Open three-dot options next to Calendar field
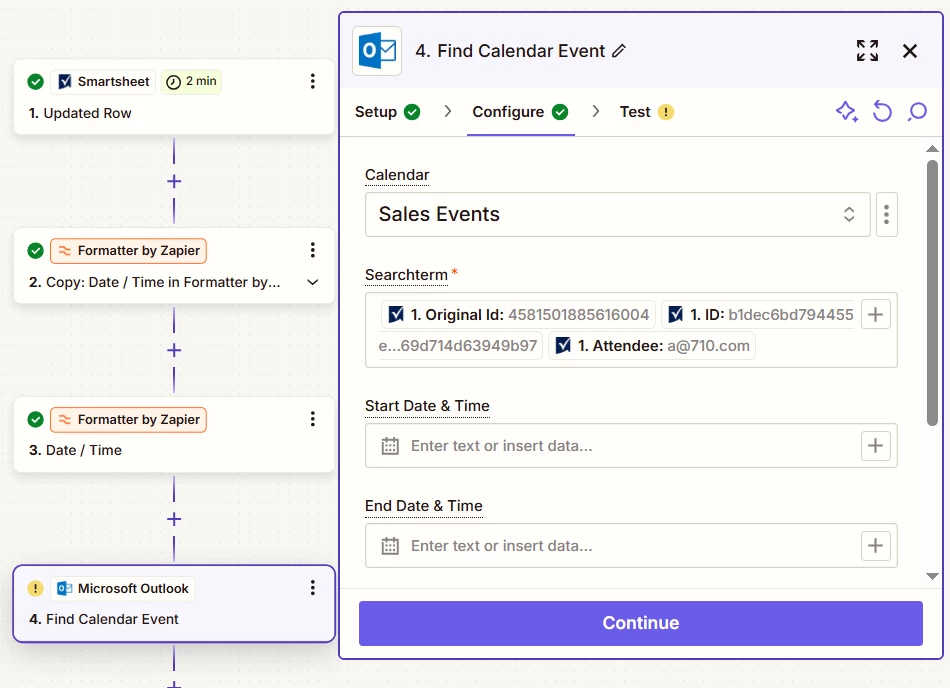Image resolution: width=950 pixels, height=688 pixels. [886, 214]
